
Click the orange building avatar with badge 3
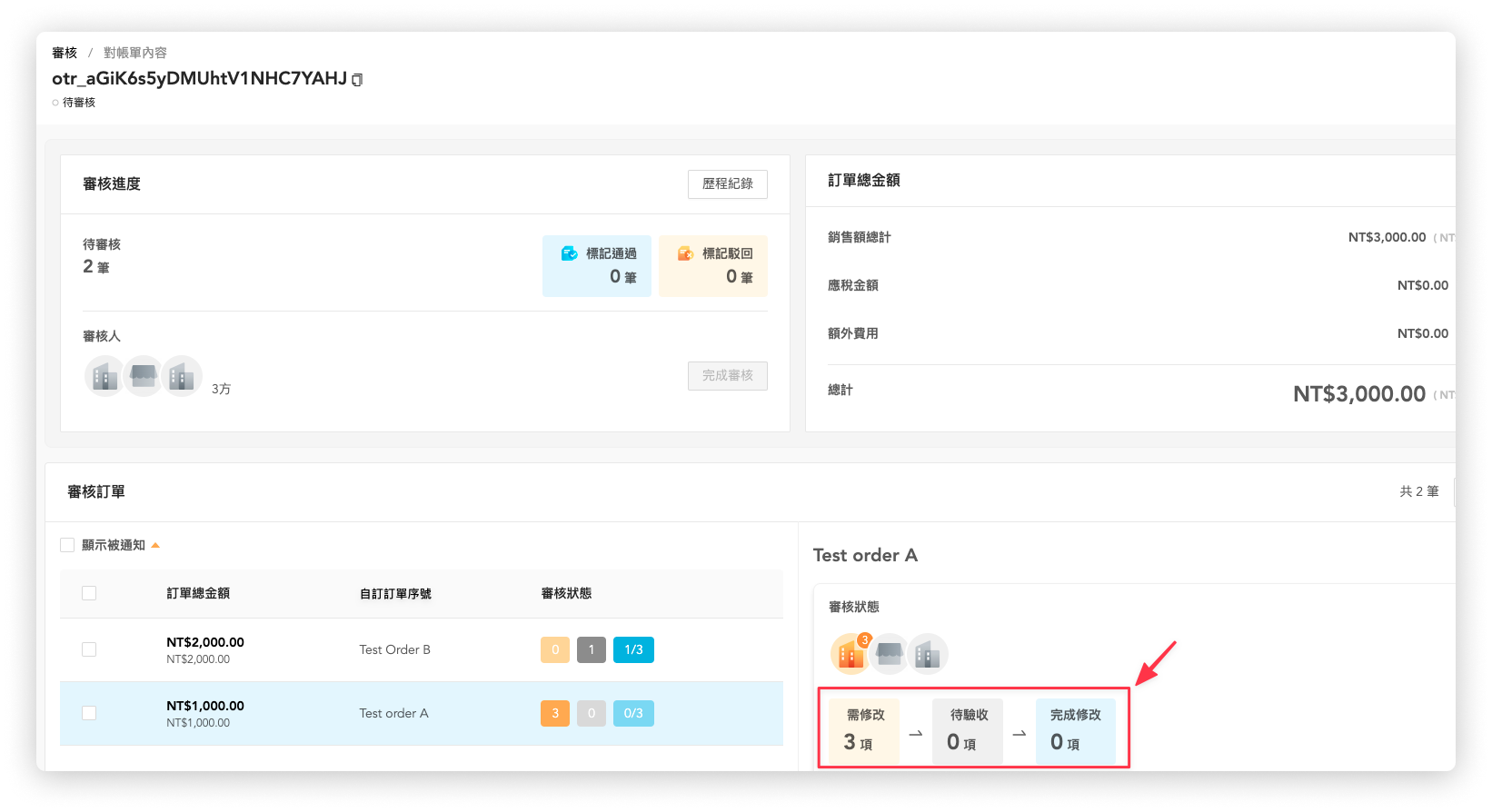850,653
